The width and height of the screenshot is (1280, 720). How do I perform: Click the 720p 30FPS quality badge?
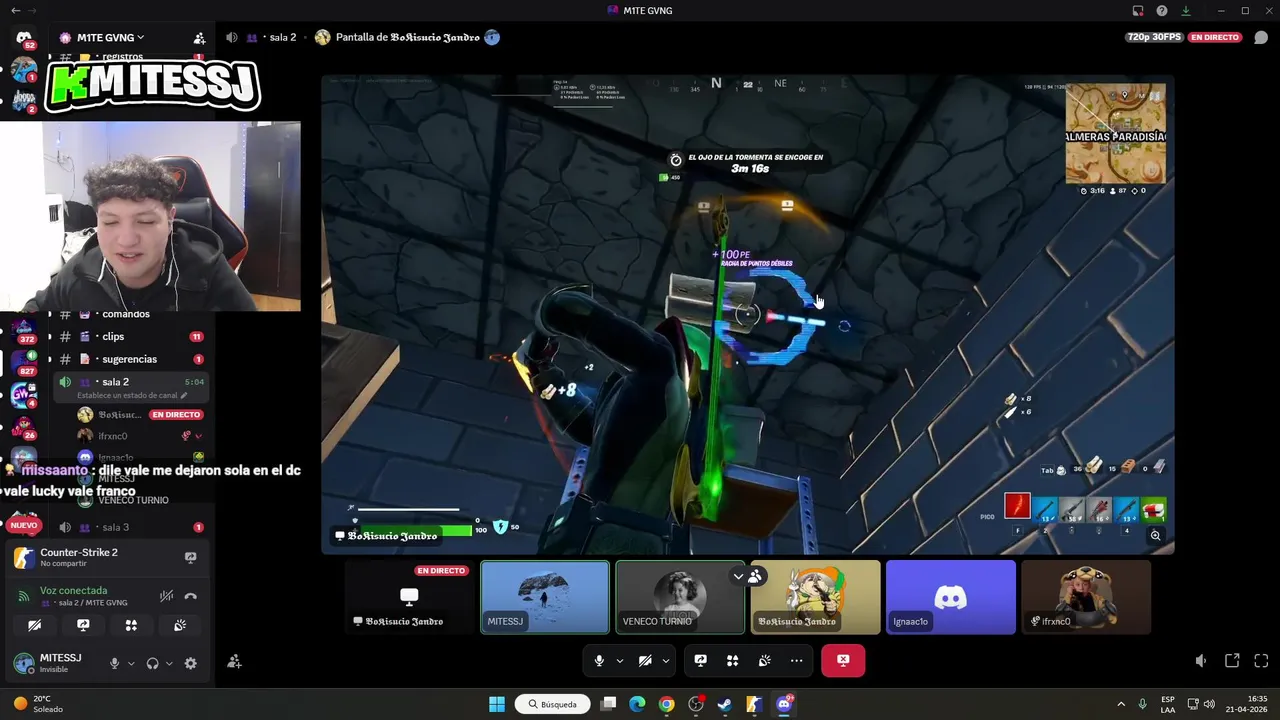coord(1155,37)
